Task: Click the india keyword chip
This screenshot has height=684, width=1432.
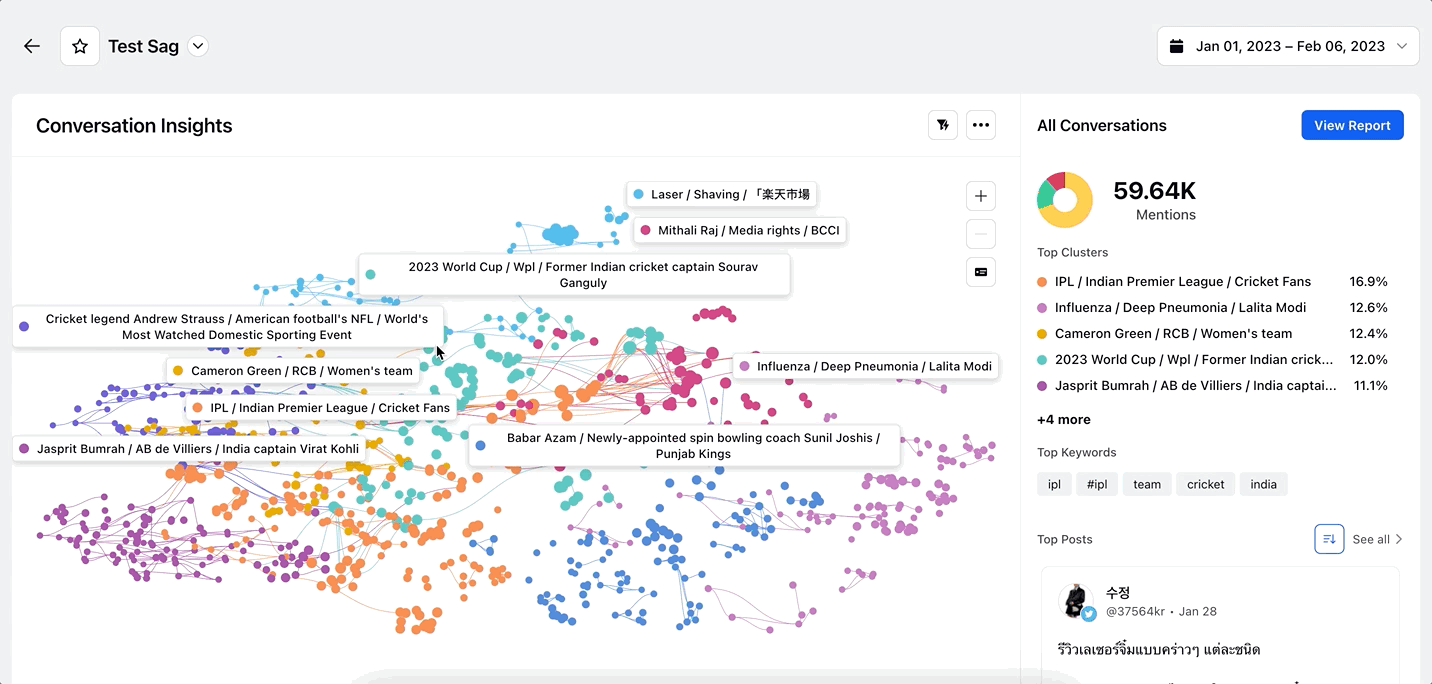Action: tap(1264, 484)
